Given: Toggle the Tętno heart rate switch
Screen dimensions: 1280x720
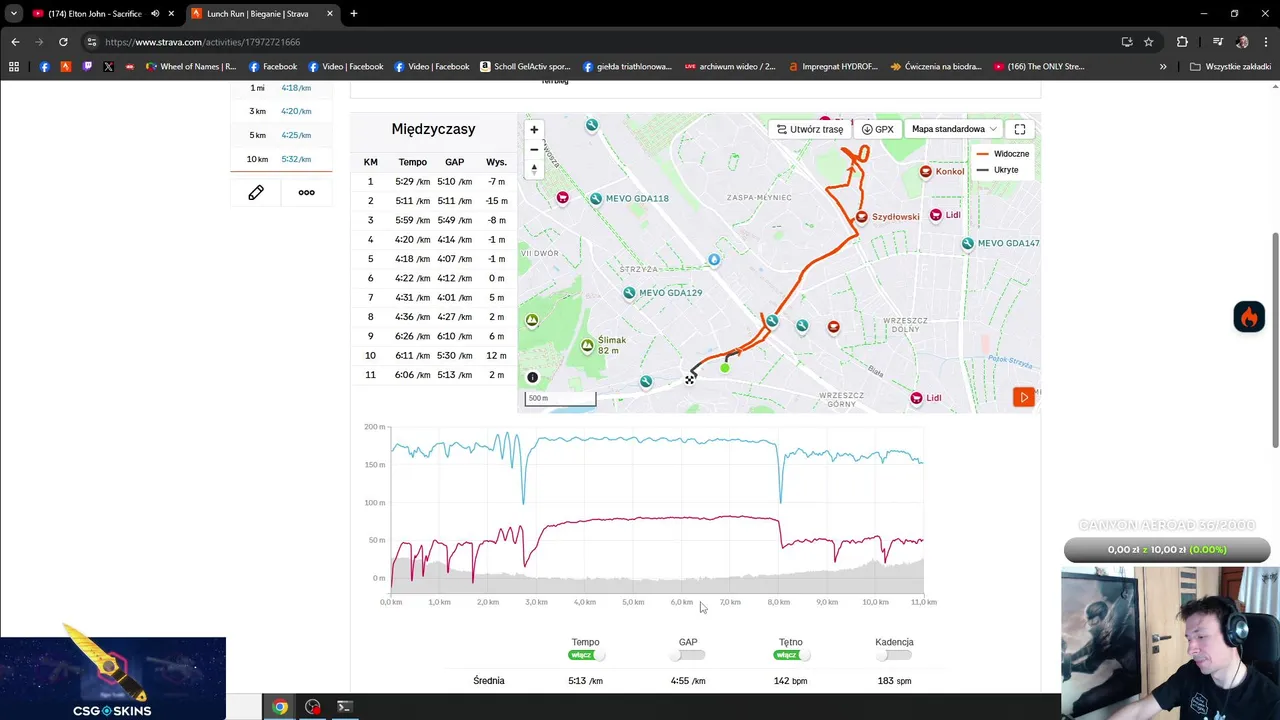Looking at the screenshot, I should tap(790, 655).
